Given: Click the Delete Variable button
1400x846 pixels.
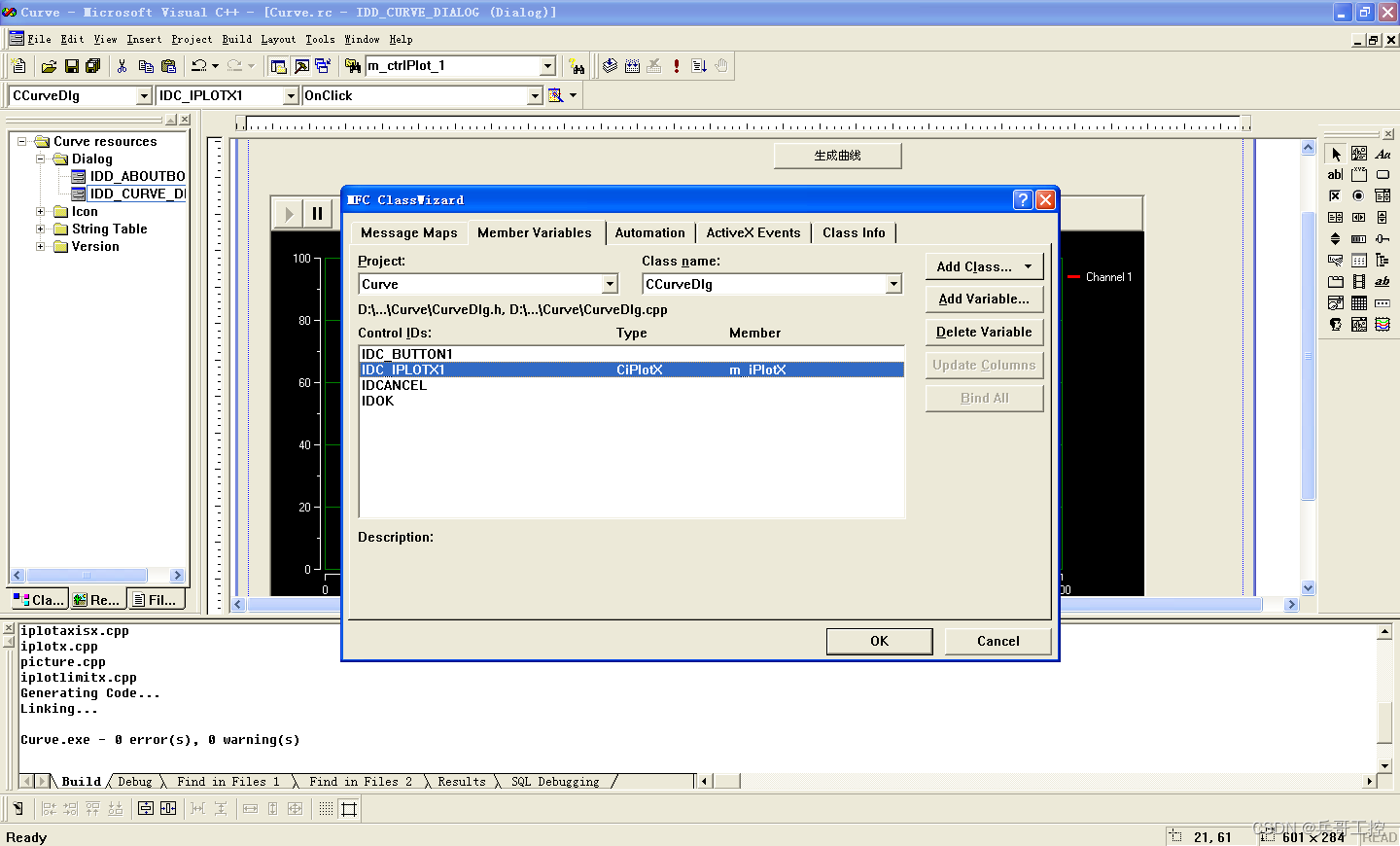Looking at the screenshot, I should [x=984, y=333].
